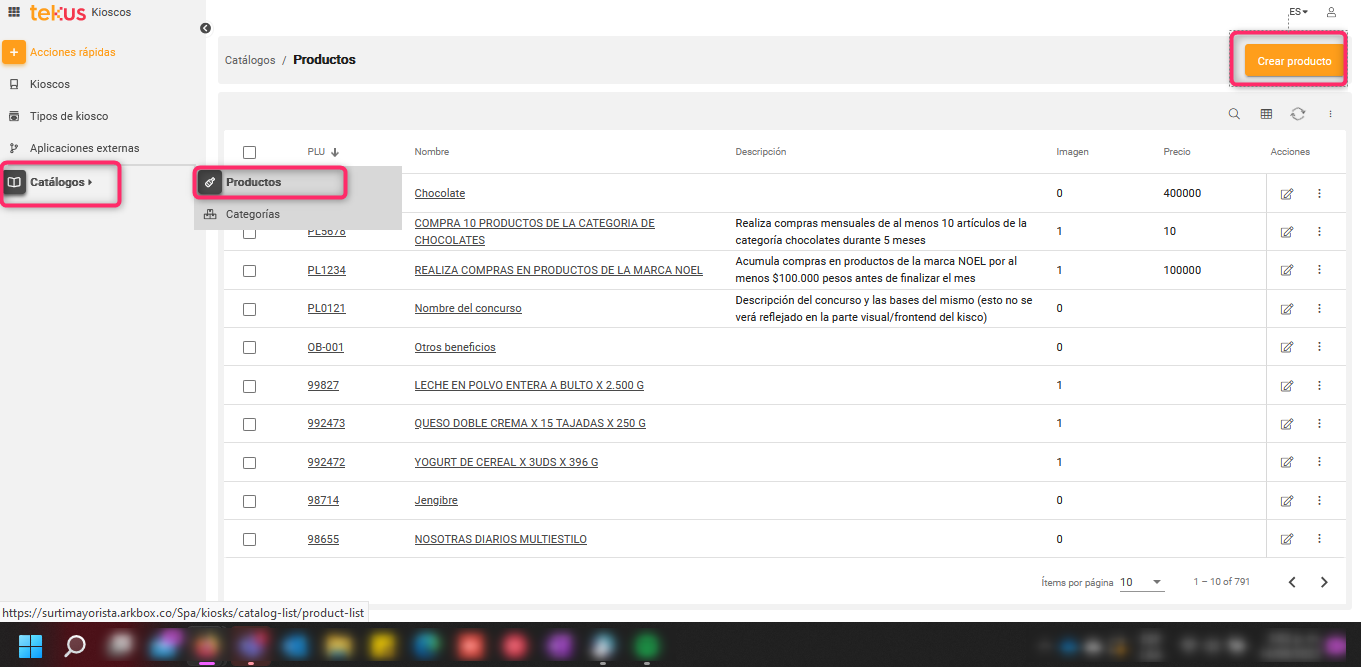The width and height of the screenshot is (1361, 667).
Task: Open the toolbar's three-dot options menu
Action: tap(1330, 113)
